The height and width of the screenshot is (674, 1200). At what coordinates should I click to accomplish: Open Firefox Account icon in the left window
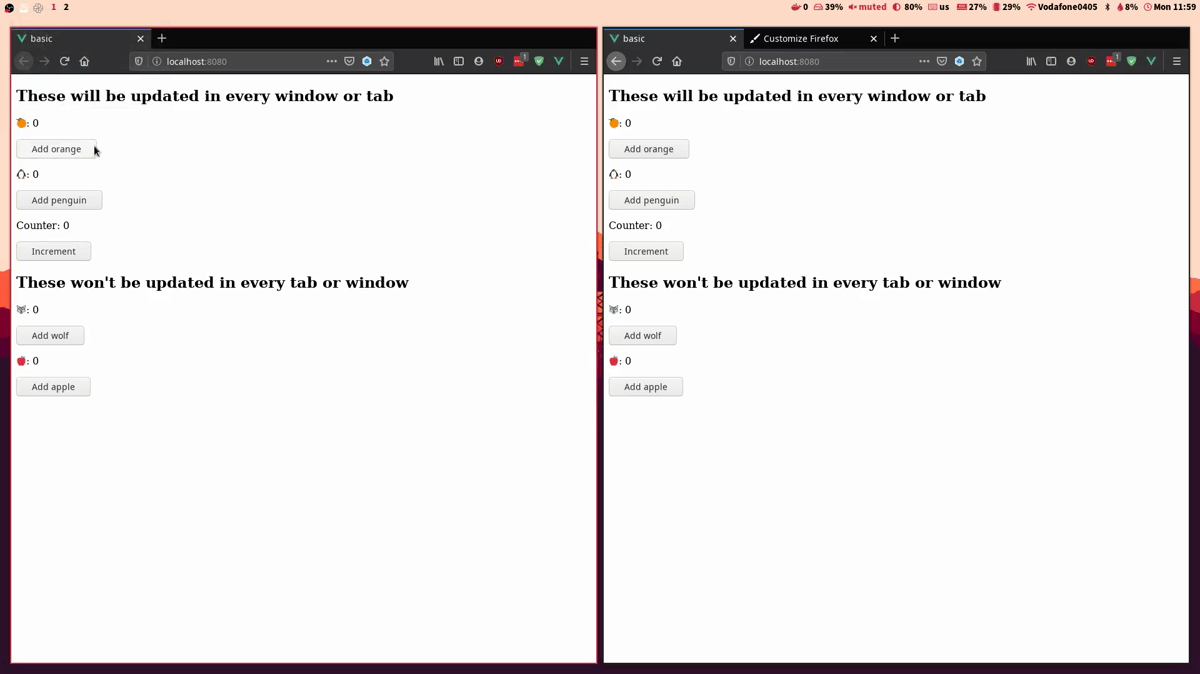478,61
